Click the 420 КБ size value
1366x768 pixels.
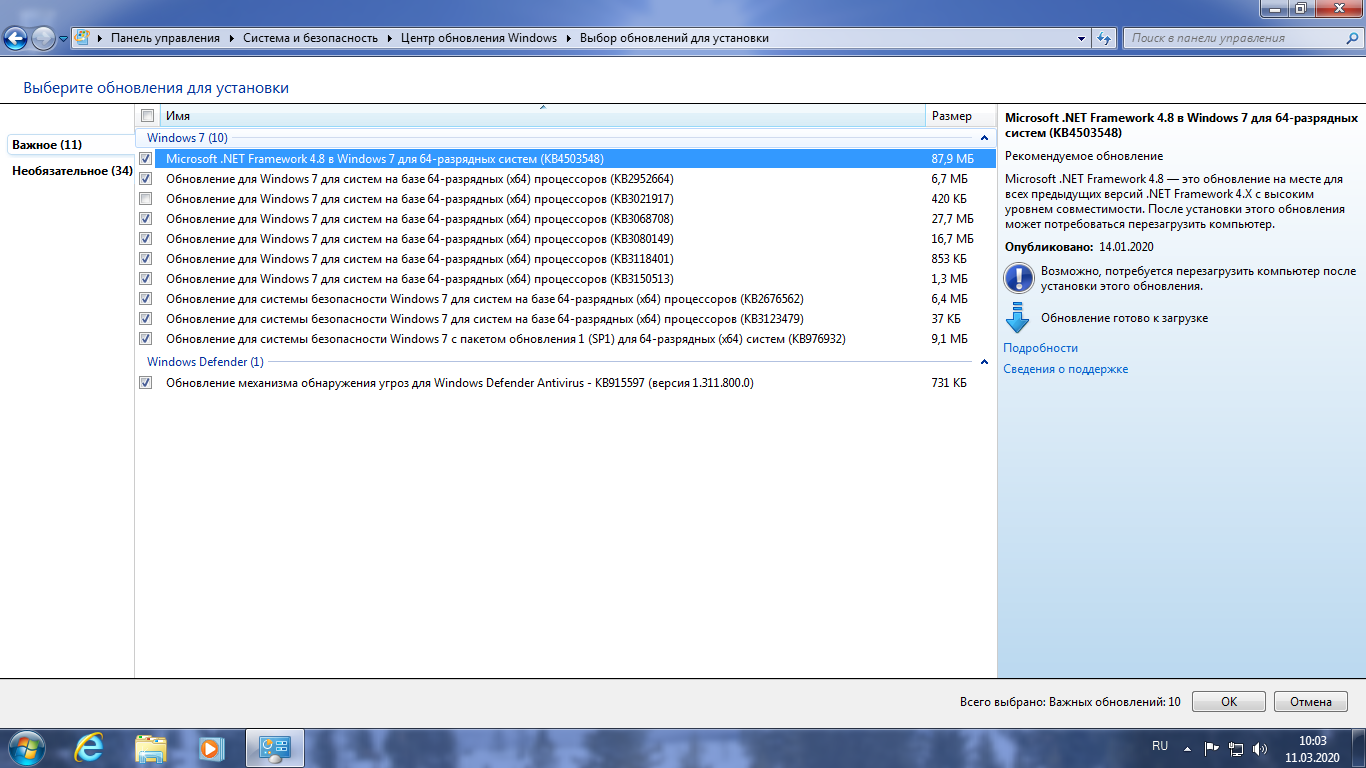click(951, 199)
